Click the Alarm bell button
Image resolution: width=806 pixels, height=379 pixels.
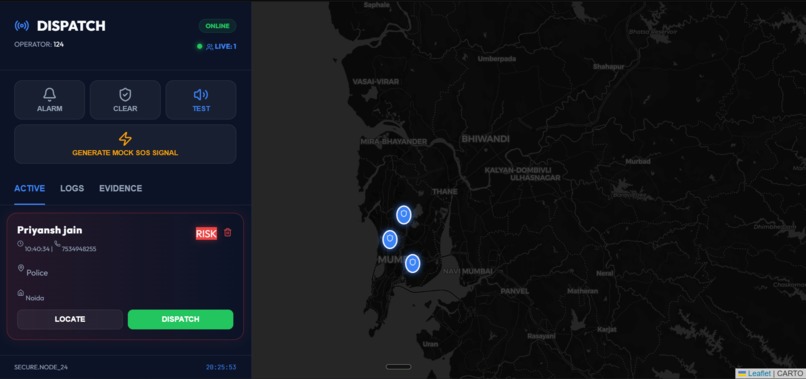coord(49,100)
